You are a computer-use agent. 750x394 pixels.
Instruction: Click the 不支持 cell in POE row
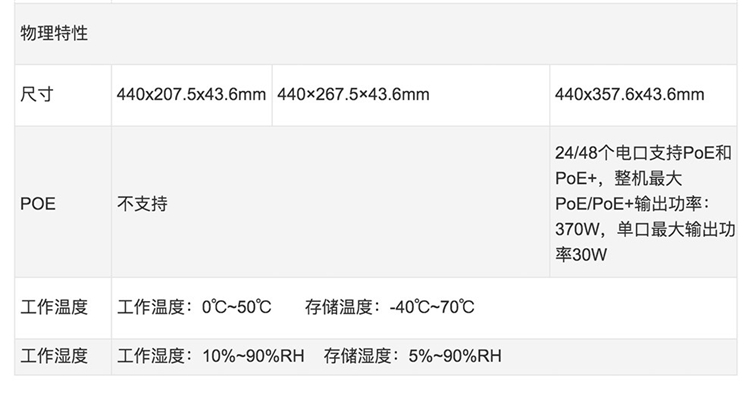click(x=142, y=204)
